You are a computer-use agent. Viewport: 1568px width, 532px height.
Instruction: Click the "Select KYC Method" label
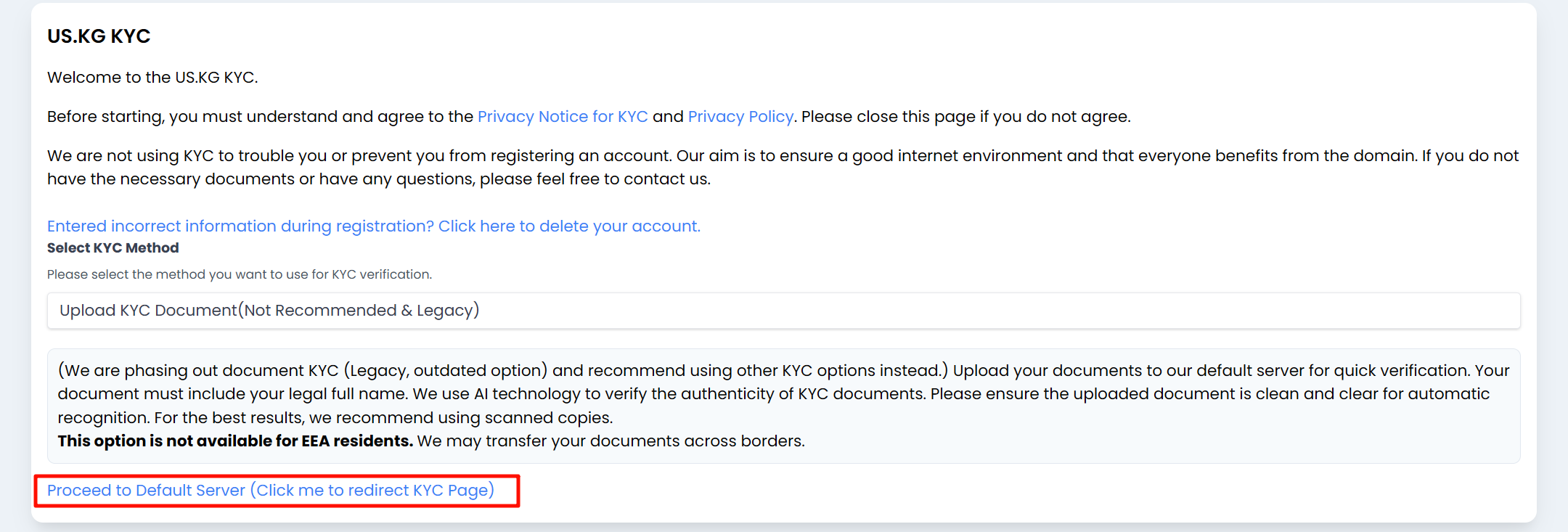click(113, 248)
